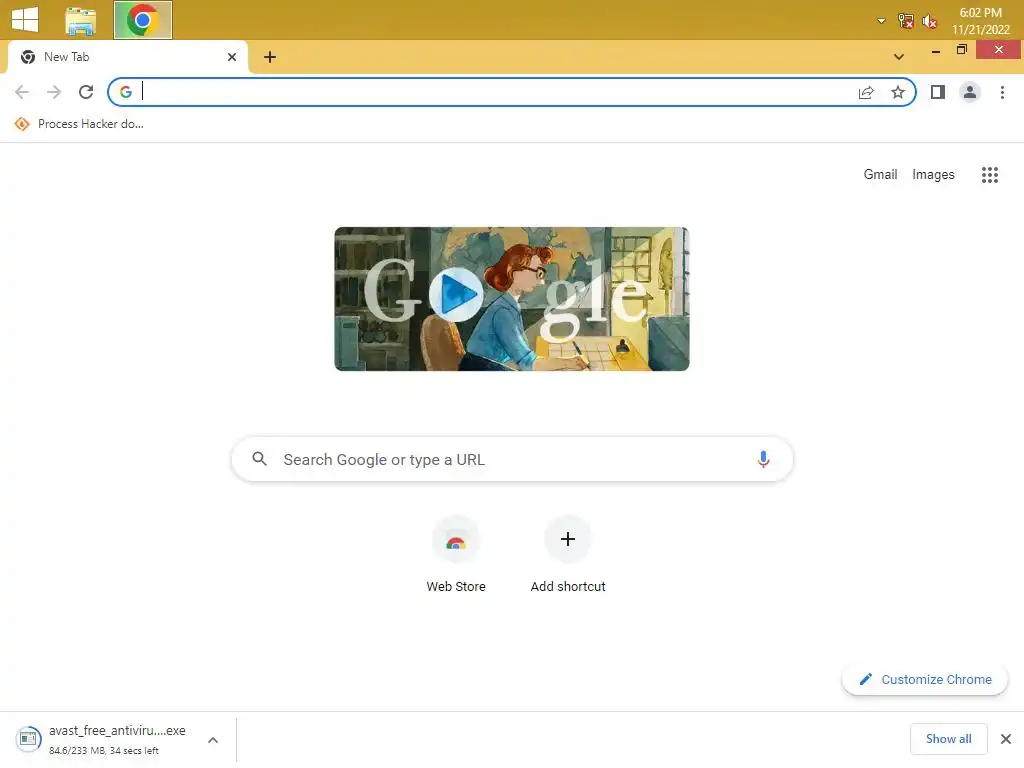Go back to the previous page
Image resolution: width=1024 pixels, height=768 pixels.
click(x=22, y=92)
